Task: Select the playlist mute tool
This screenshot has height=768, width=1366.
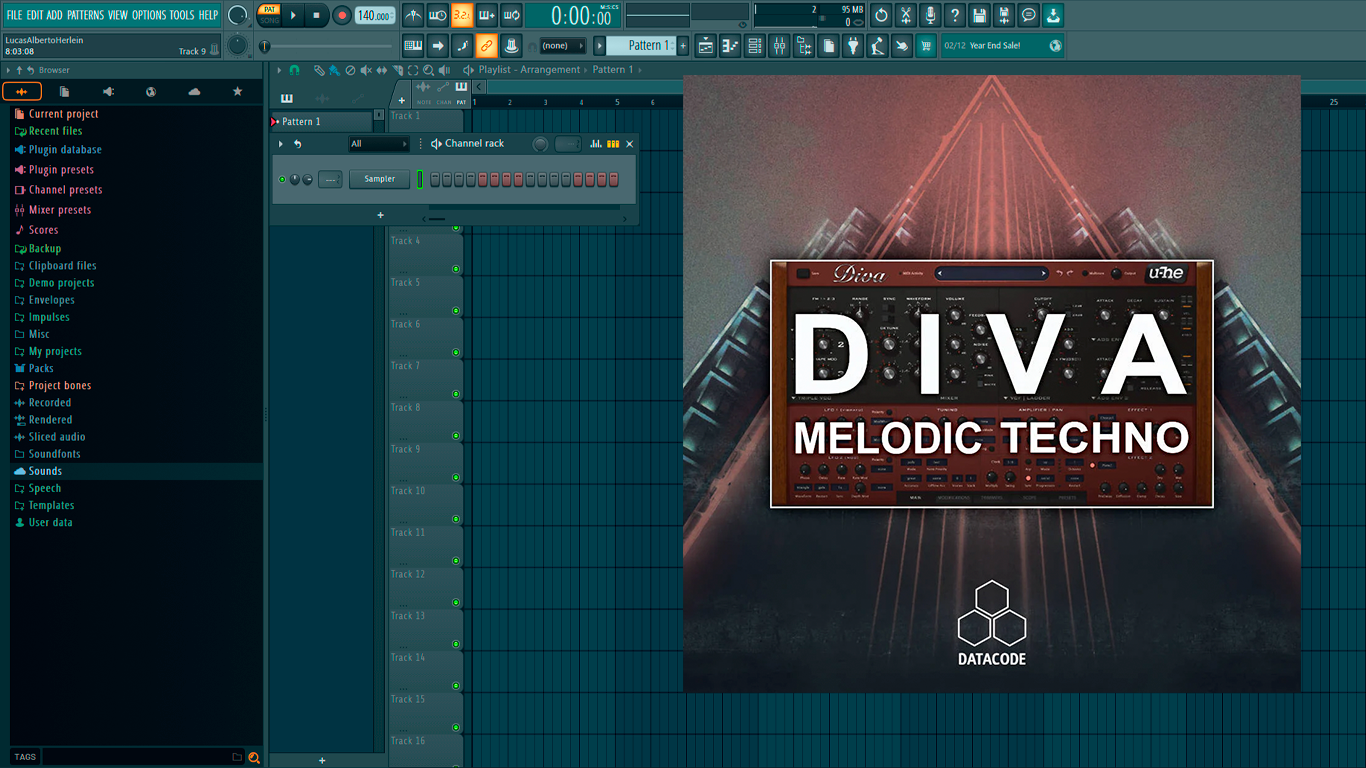Action: click(366, 70)
